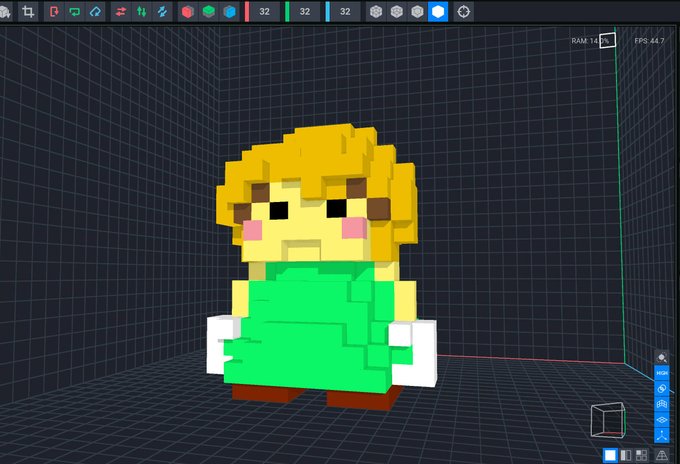Edit the blue axis size field 32
The width and height of the screenshot is (680, 464).
345,12
